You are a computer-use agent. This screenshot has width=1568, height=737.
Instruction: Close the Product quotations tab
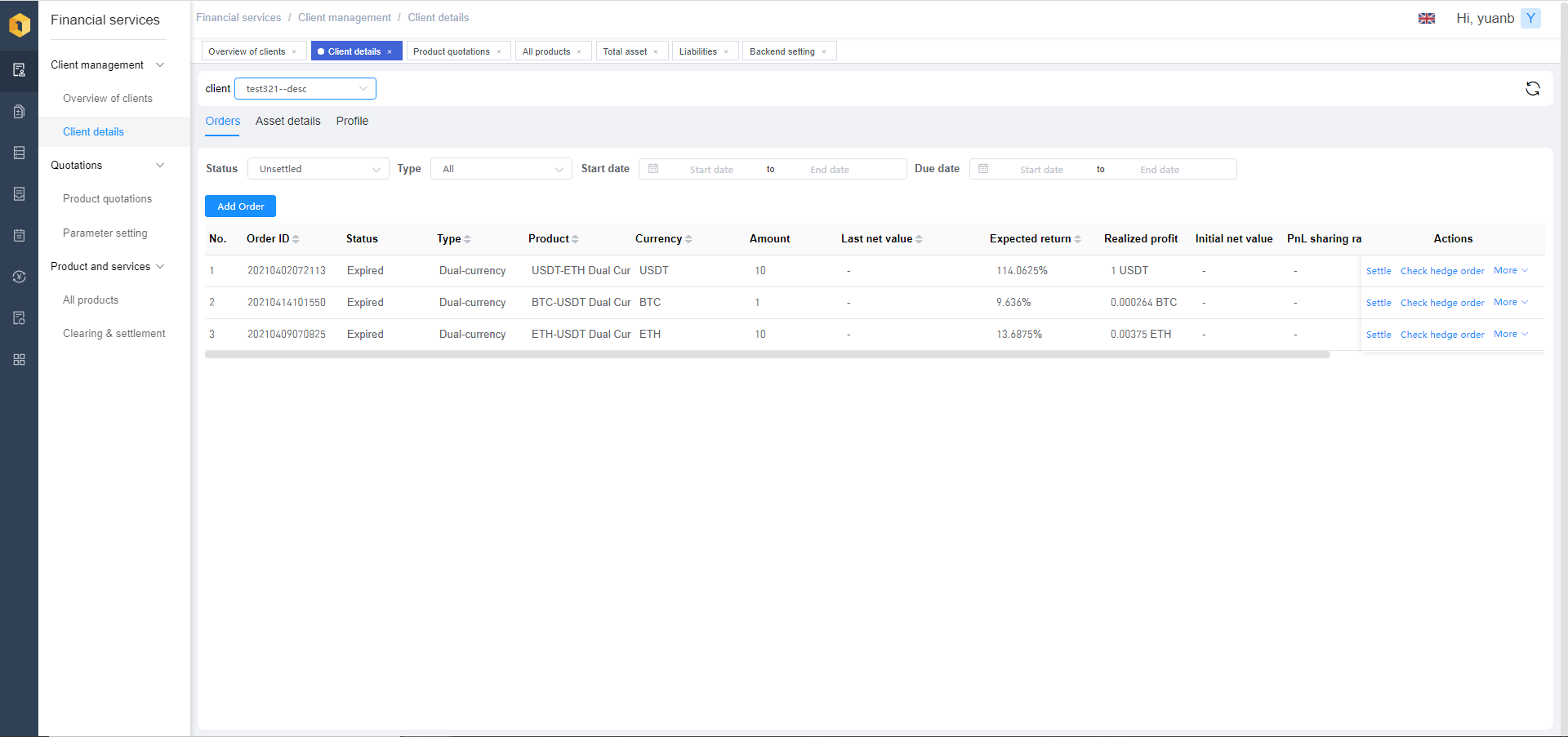[499, 51]
